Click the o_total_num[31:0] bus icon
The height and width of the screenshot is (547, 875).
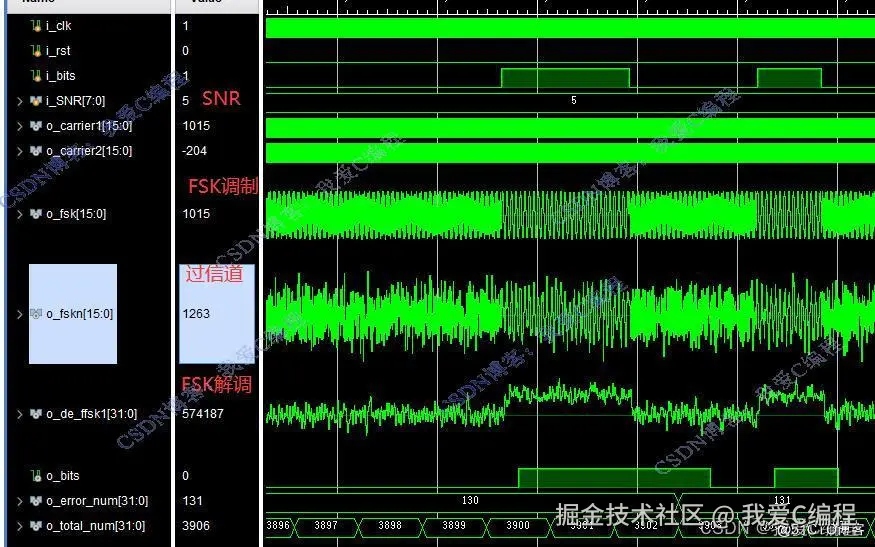pyautogui.click(x=36, y=526)
